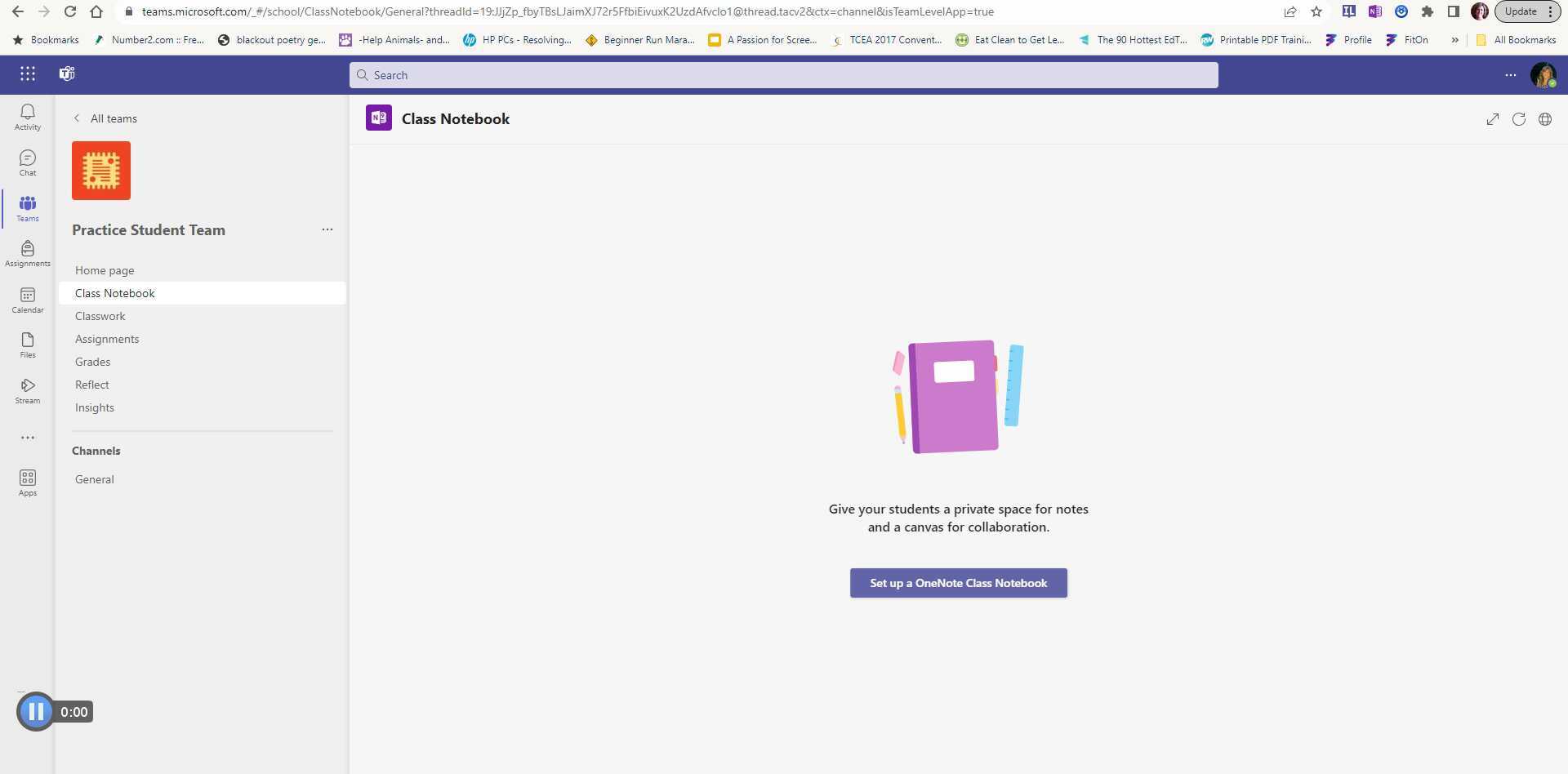Open Assignments in the left app rail
The image size is (1568, 774).
[x=28, y=254]
